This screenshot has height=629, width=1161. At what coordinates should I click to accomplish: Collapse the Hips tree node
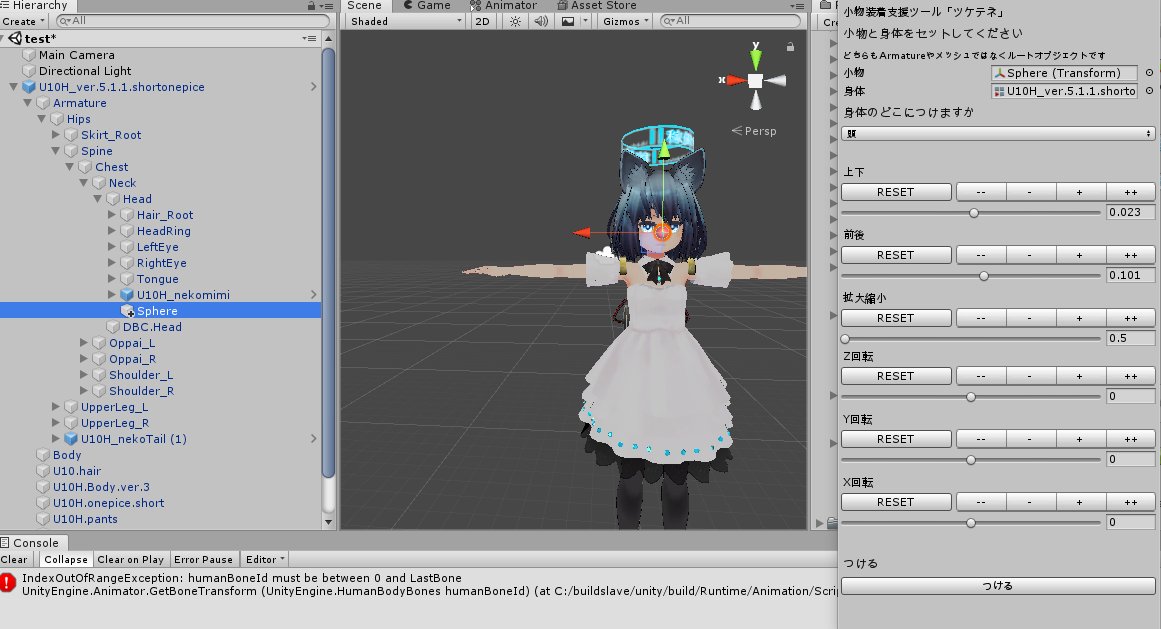[41, 119]
